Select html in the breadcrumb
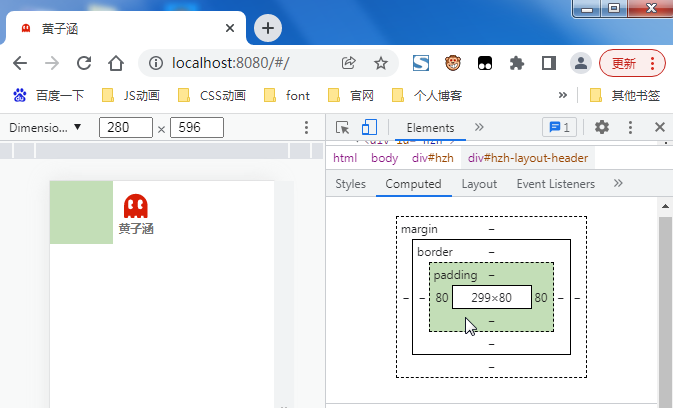The width and height of the screenshot is (673, 408). tap(345, 158)
